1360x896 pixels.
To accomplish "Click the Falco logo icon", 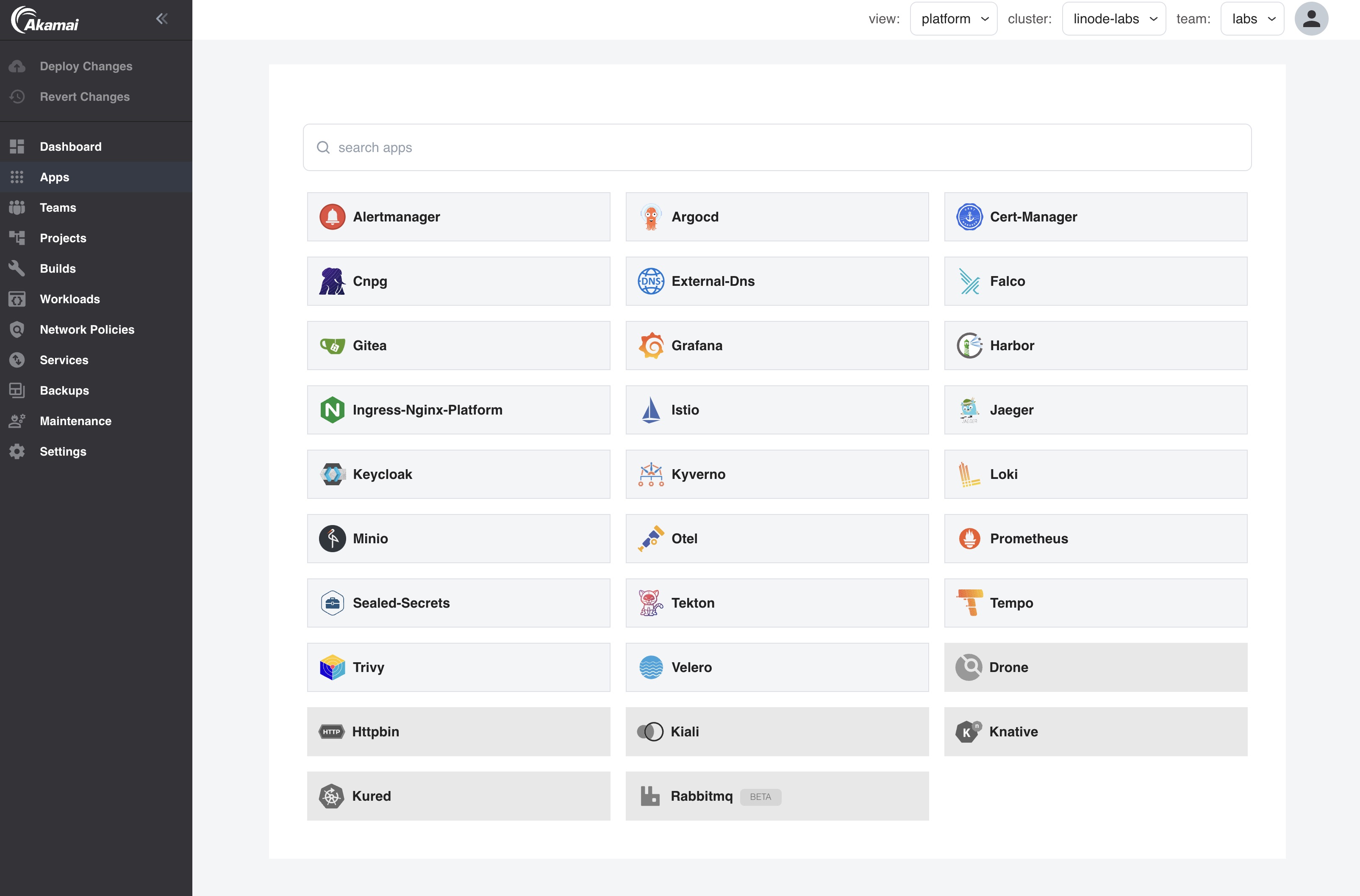I will click(969, 281).
